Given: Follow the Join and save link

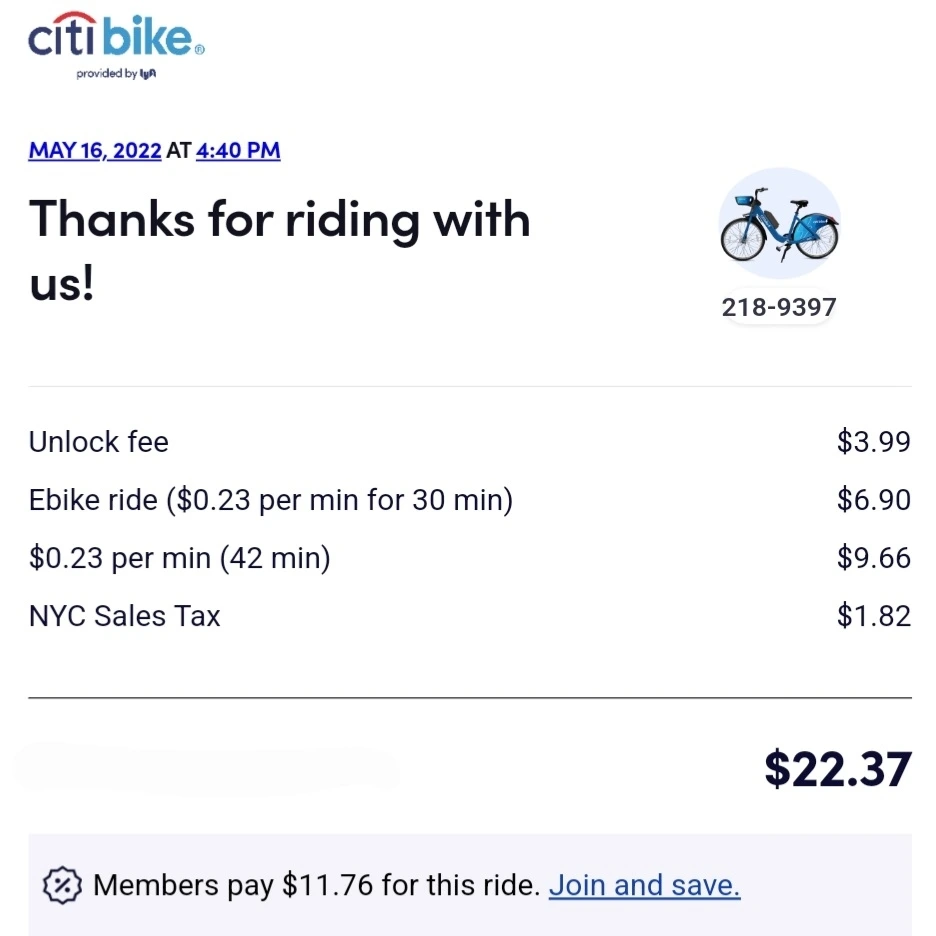Looking at the screenshot, I should (644, 885).
